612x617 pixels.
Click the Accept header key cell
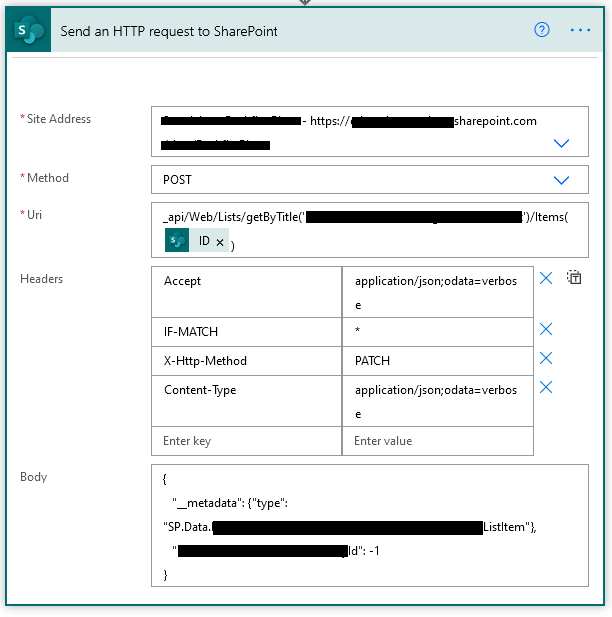pyautogui.click(x=246, y=292)
